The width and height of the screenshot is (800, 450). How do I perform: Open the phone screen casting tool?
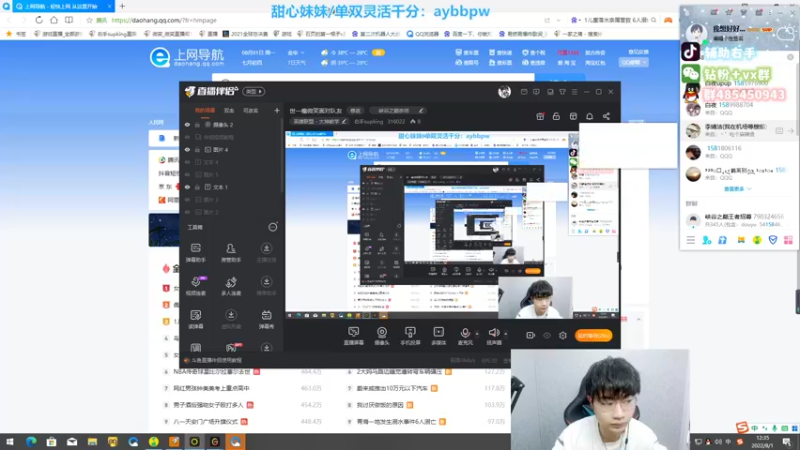point(410,336)
